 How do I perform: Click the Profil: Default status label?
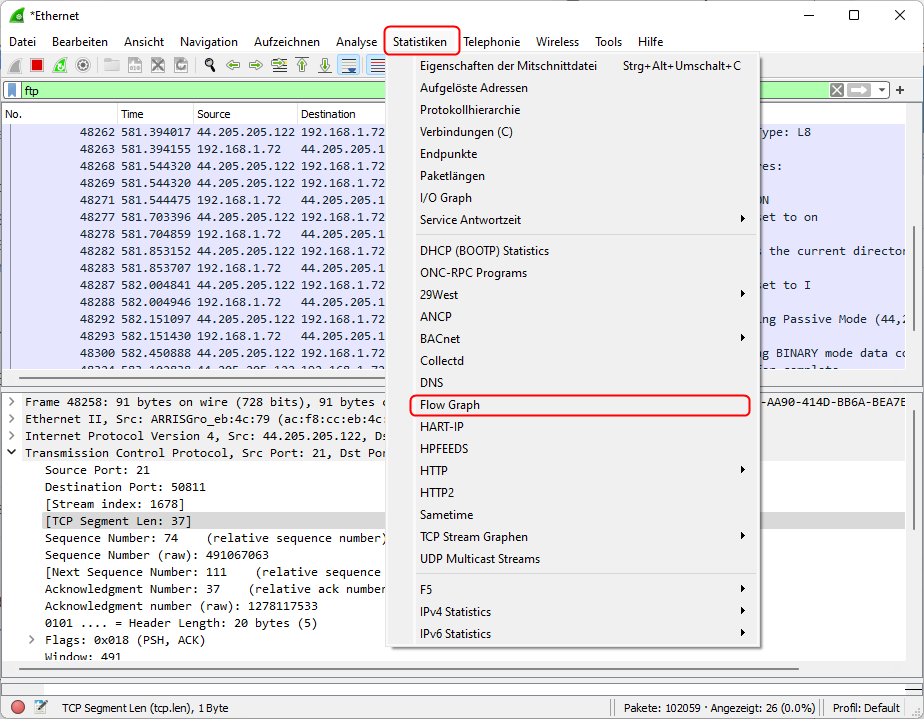866,708
